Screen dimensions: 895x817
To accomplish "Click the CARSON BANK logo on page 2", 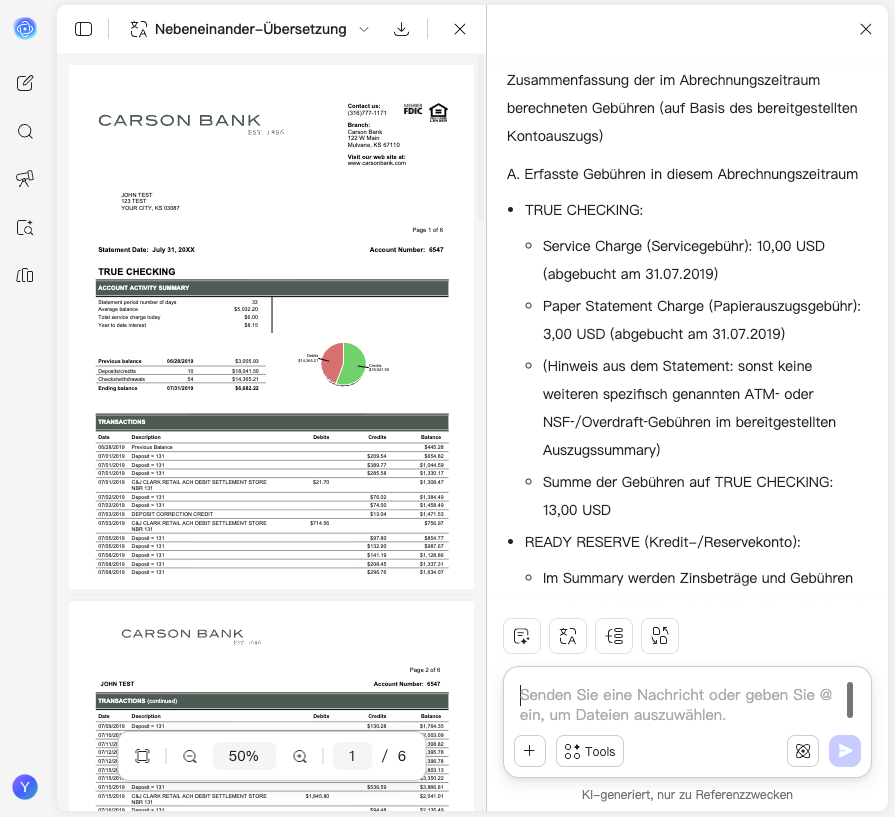I will pyautogui.click(x=191, y=636).
